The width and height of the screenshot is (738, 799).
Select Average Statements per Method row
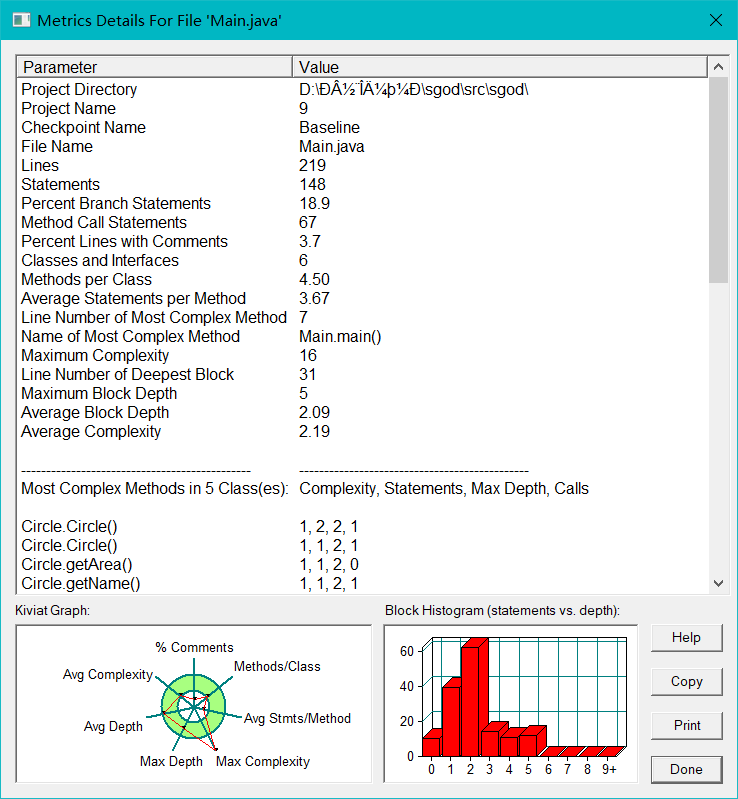pos(362,298)
